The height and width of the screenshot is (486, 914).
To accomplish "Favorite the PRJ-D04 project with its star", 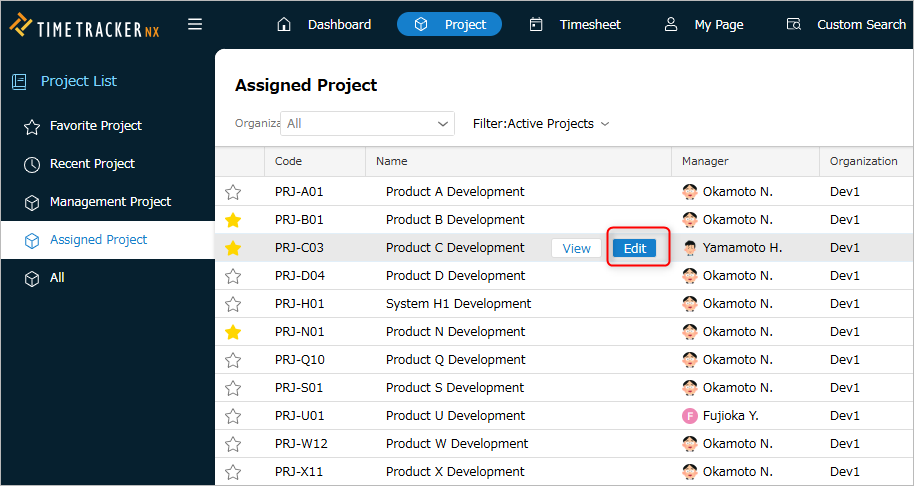I will 233,276.
